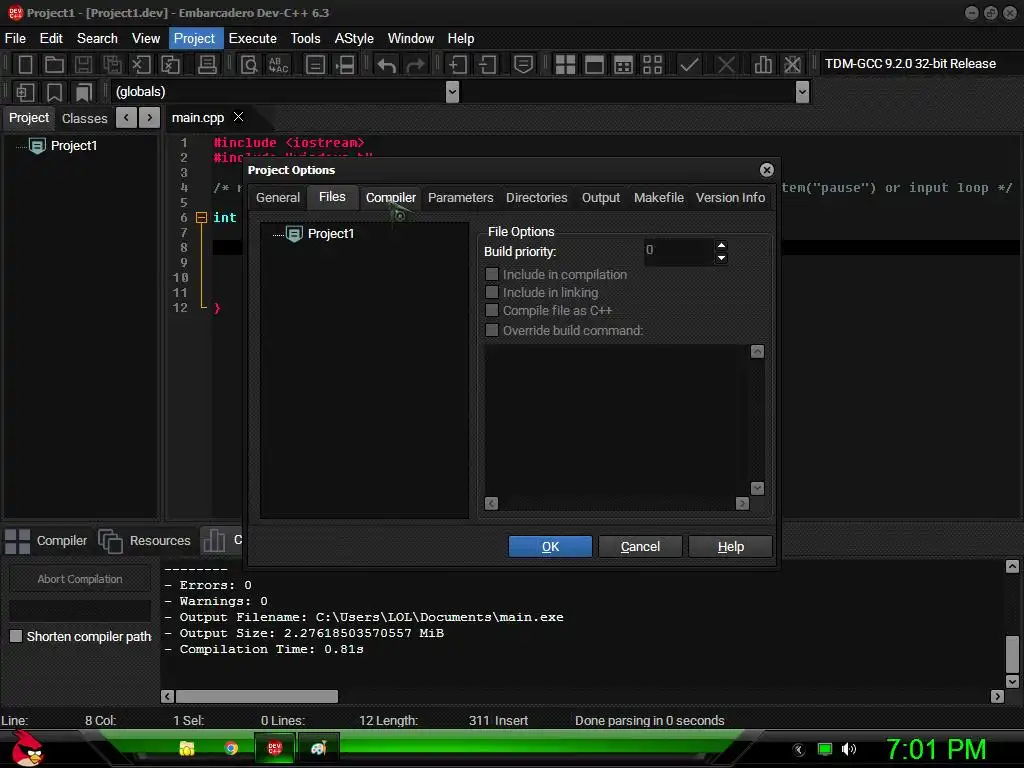The image size is (1024, 768).
Task: Switch to the Compiler options tab
Action: click(x=391, y=197)
